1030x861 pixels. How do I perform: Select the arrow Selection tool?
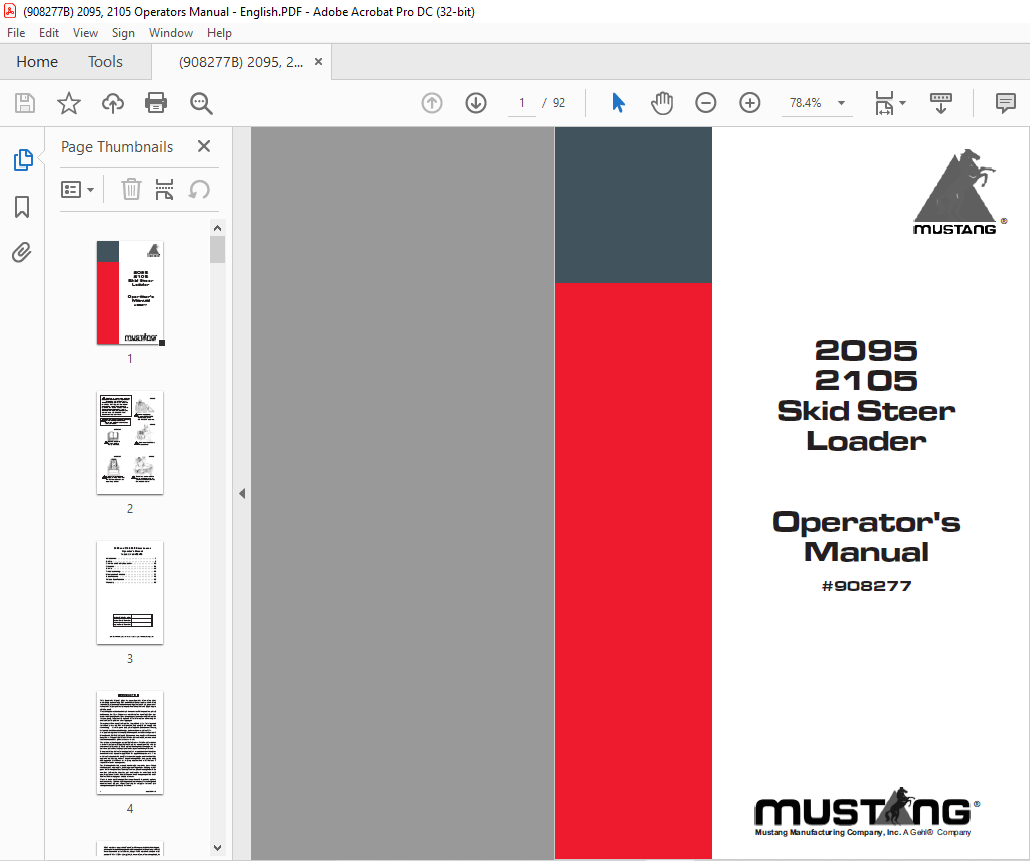coord(618,103)
